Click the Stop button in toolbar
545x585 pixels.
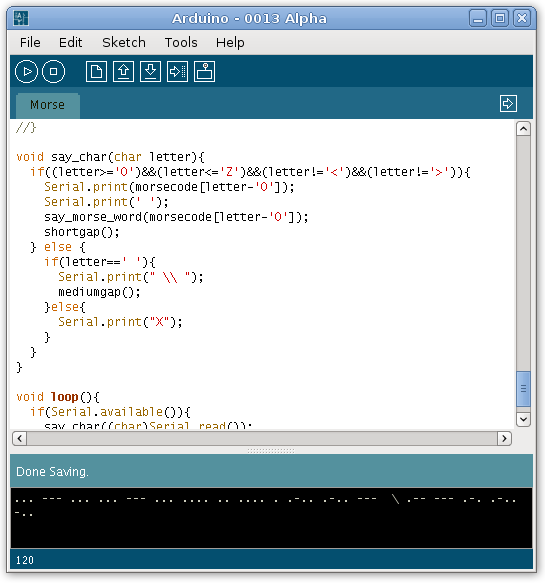click(53, 71)
